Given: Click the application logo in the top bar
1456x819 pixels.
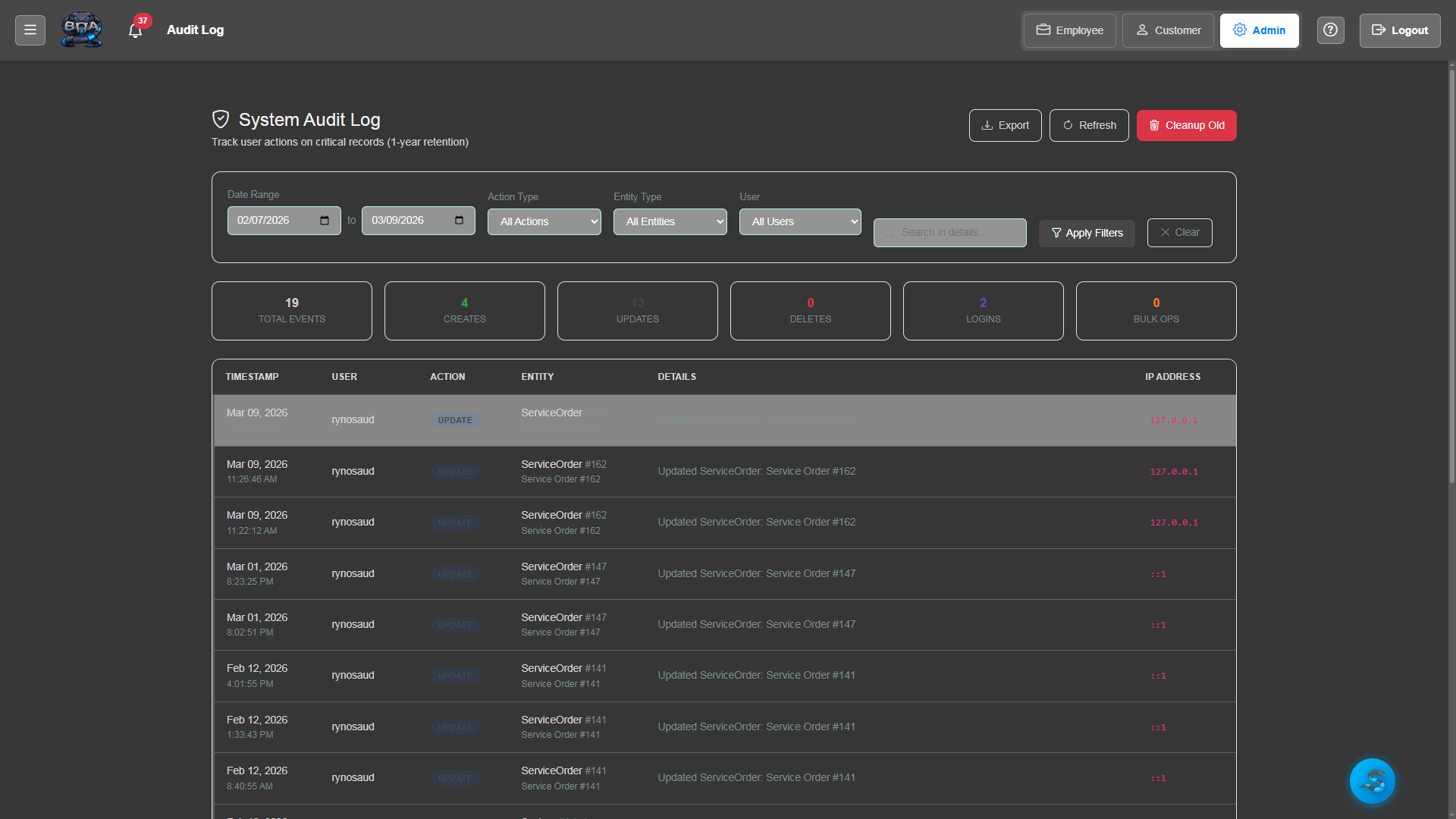Looking at the screenshot, I should tap(81, 30).
